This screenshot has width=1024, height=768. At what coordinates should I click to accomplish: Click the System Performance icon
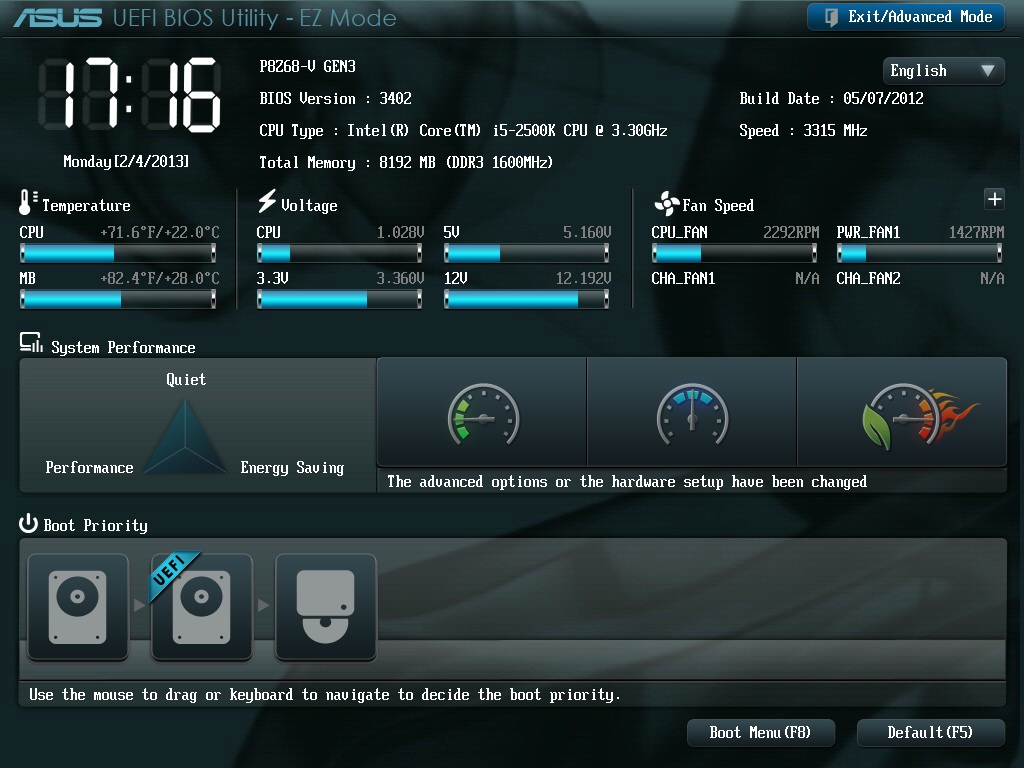pyautogui.click(x=31, y=342)
